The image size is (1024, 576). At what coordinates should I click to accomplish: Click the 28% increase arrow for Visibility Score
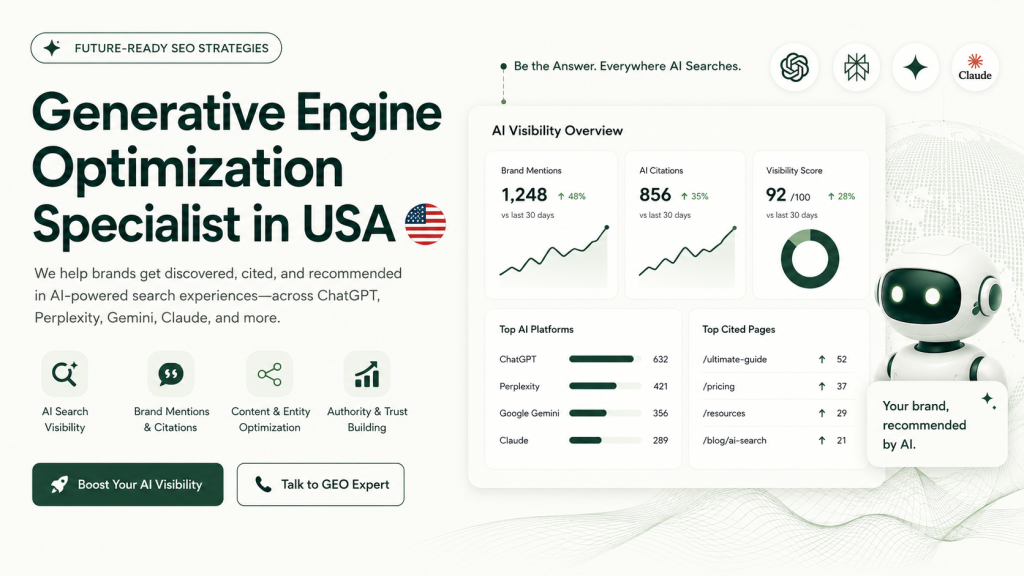point(831,196)
